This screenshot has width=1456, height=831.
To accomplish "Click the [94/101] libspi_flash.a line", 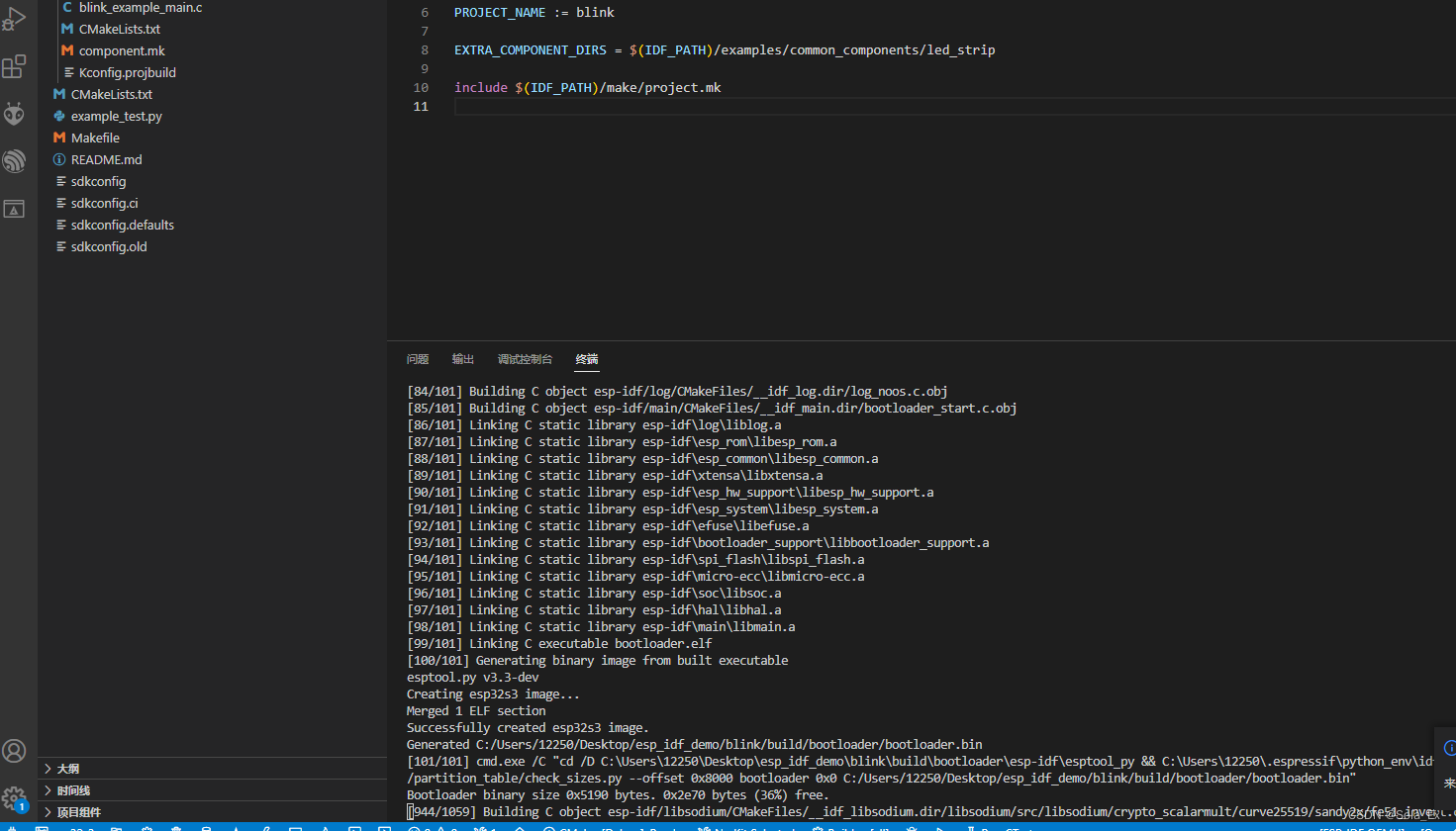I will coord(635,560).
